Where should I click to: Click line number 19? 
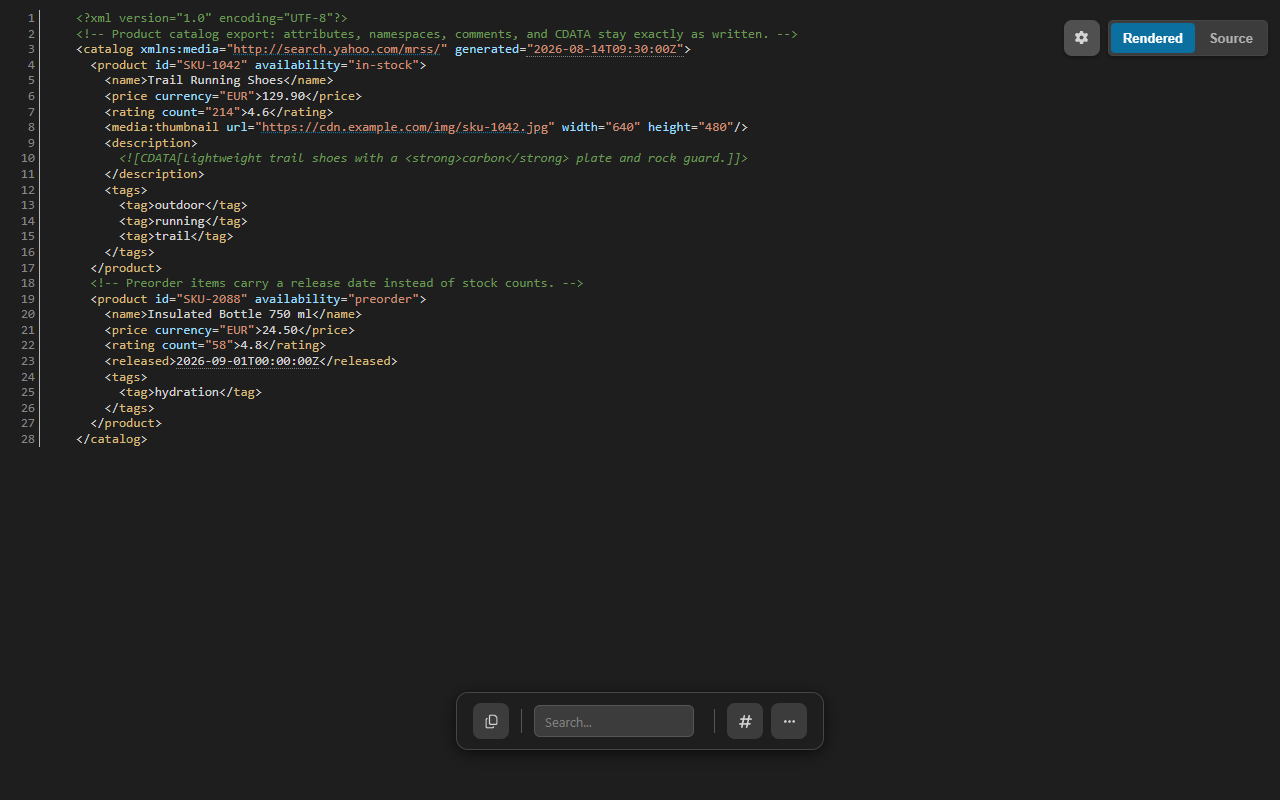click(x=28, y=299)
